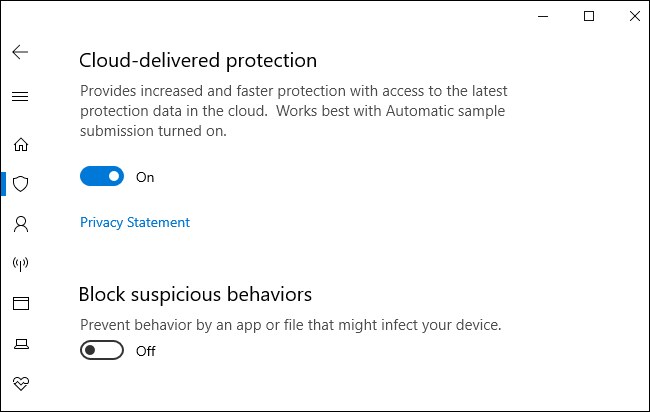Open App & browser control window icon
The height and width of the screenshot is (412, 650).
tap(21, 303)
